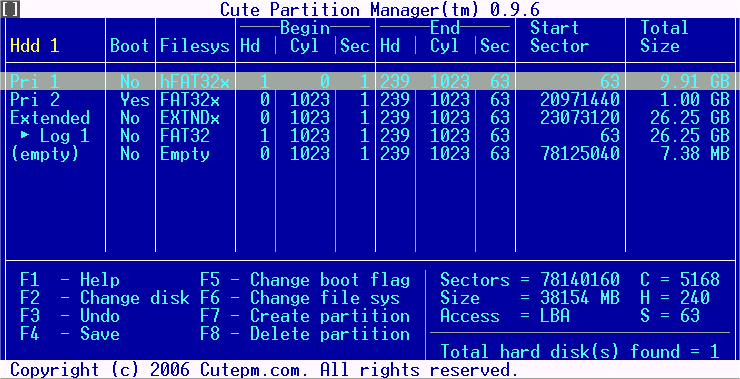The image size is (740, 379).
Task: Click F8 - Delete partition
Action: coord(305,334)
